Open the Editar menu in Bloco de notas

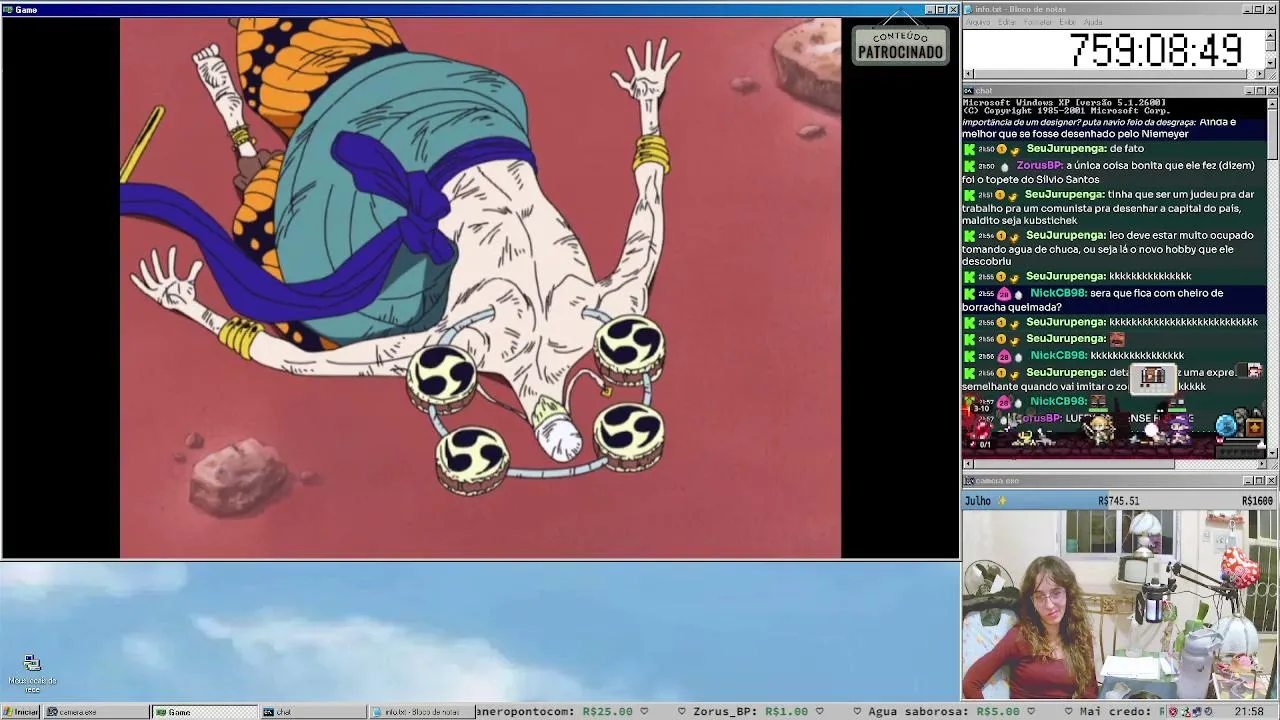coord(1006,22)
